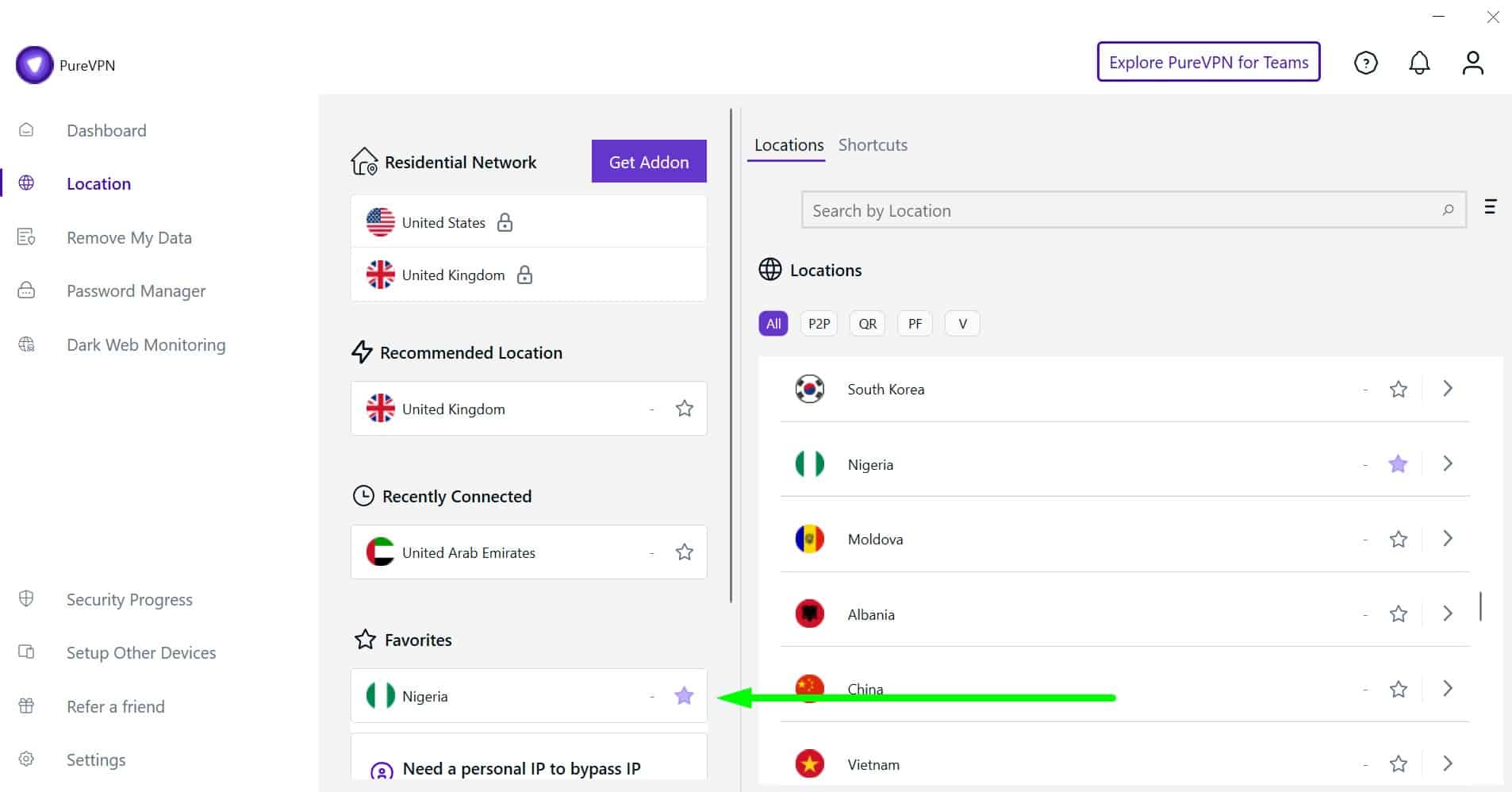Favorite United Arab Emirates via star

point(684,552)
